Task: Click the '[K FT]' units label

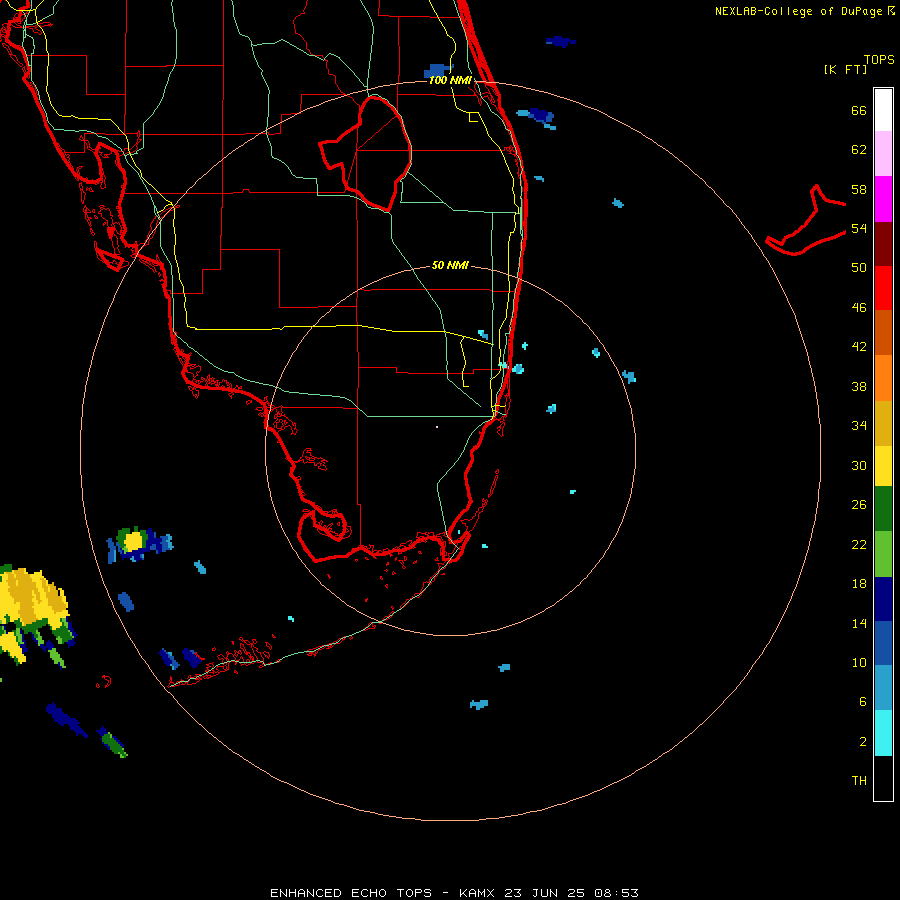Action: (x=845, y=70)
